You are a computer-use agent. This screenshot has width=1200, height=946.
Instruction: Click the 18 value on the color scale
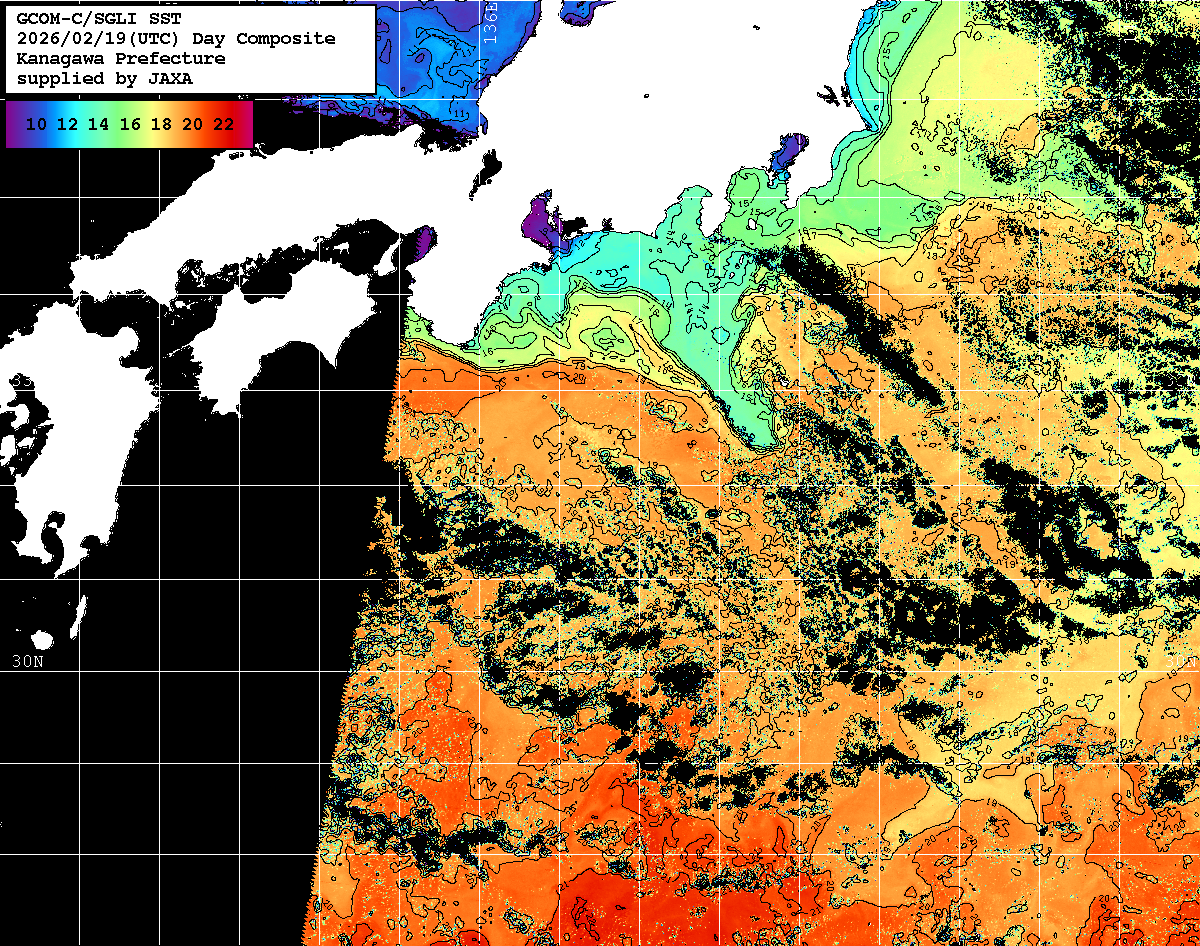tap(161, 125)
